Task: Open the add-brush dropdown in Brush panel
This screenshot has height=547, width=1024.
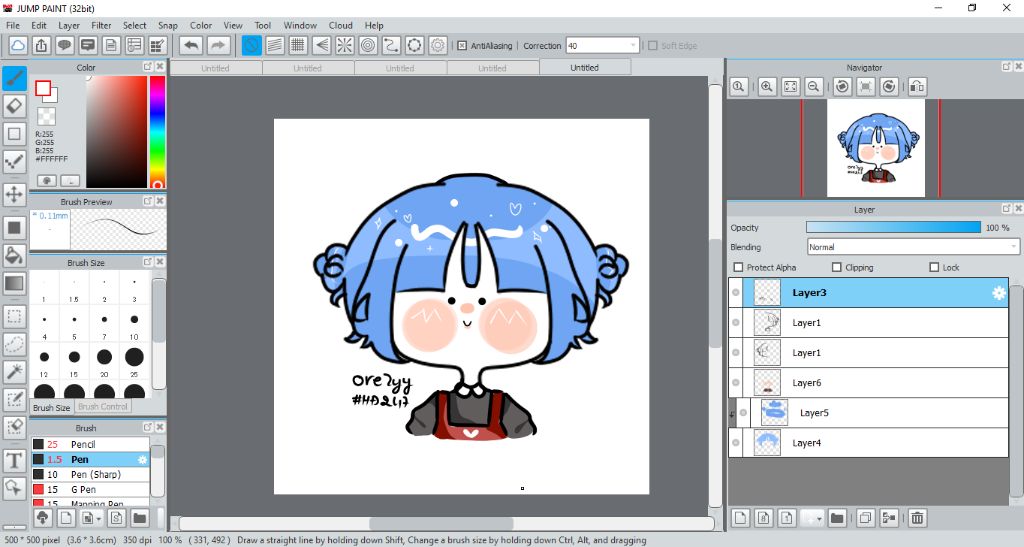Action: (91, 519)
